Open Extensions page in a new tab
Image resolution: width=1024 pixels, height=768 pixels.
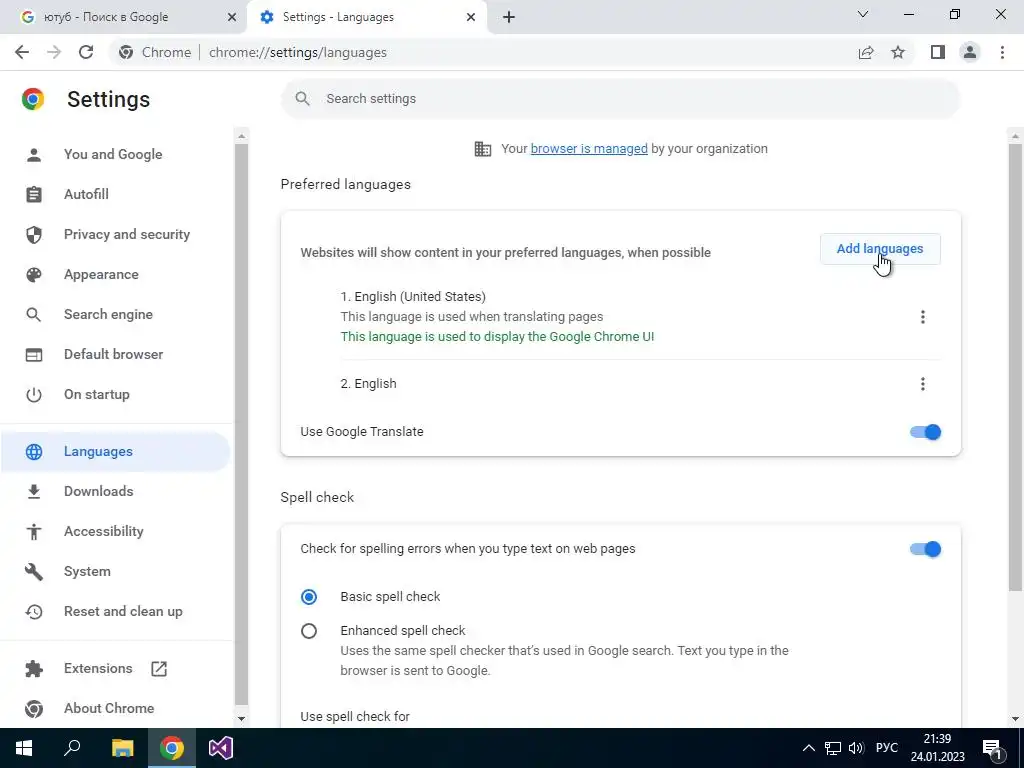pyautogui.click(x=115, y=668)
